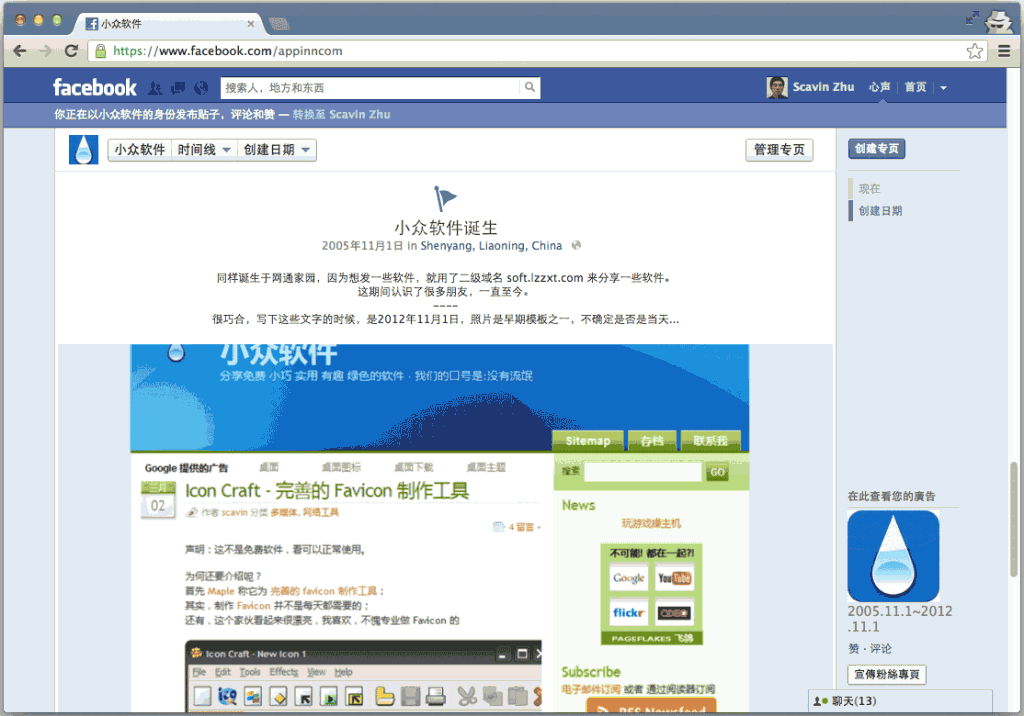Jump to 创建日期 in the timeline sidebar
Screen dimensions: 1024x716
coord(880,211)
